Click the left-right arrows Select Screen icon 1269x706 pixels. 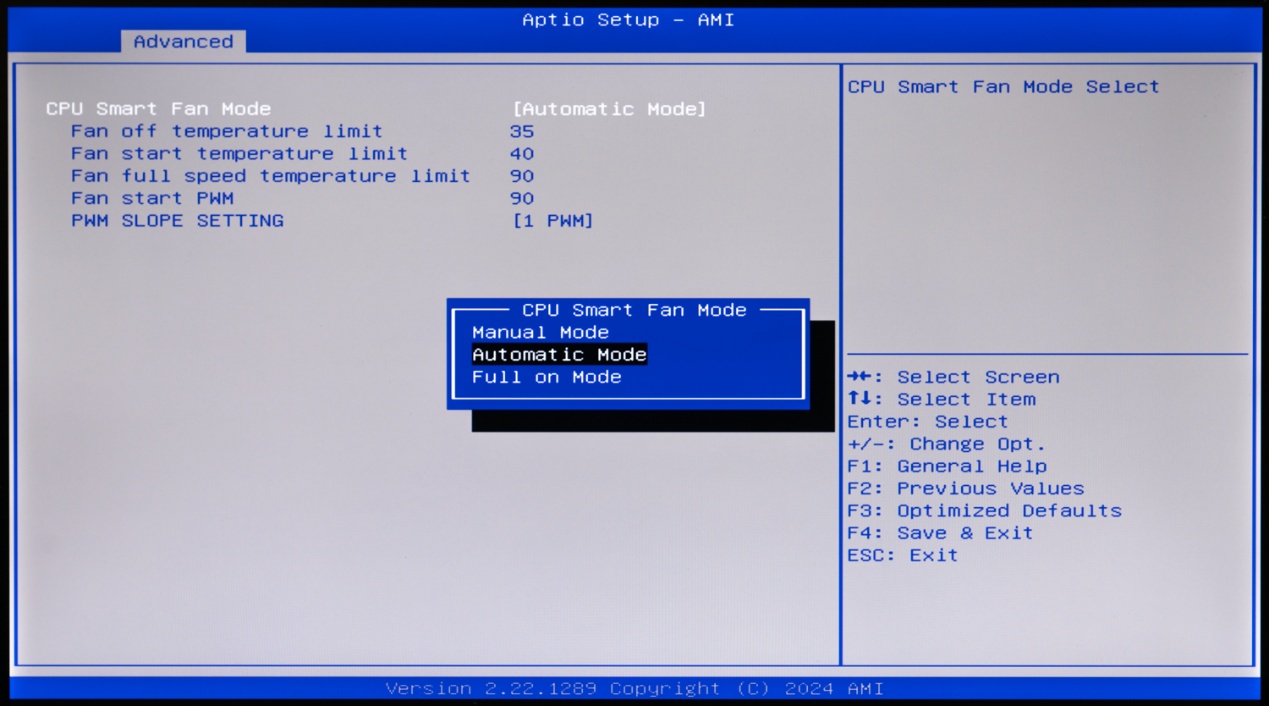[858, 377]
